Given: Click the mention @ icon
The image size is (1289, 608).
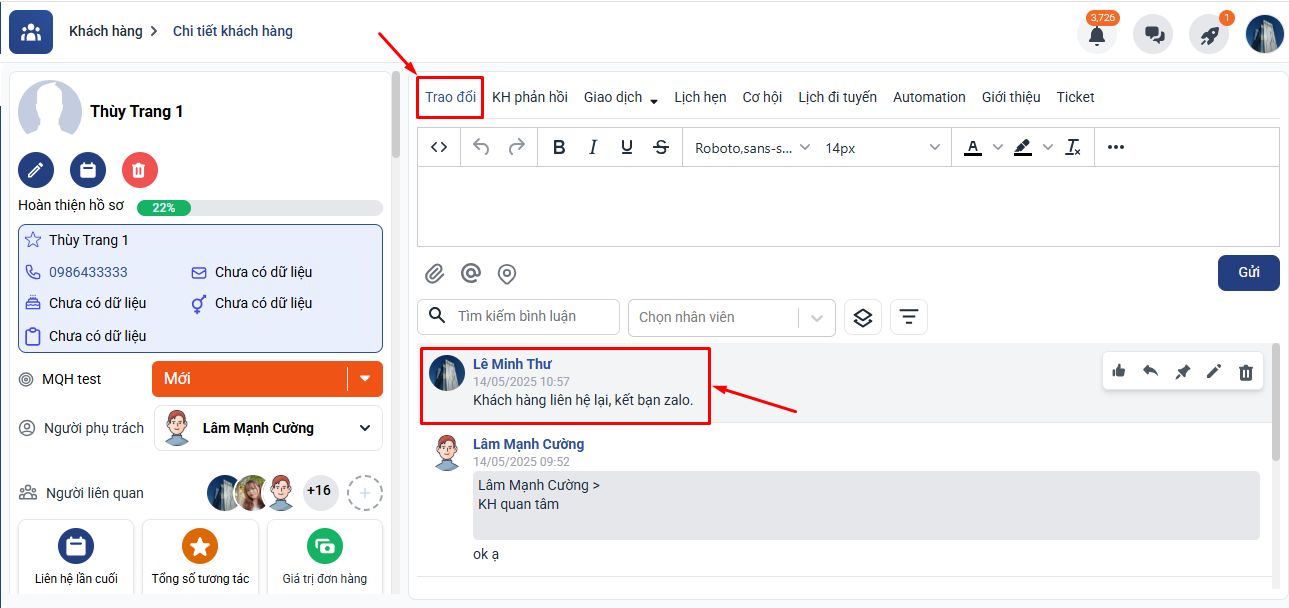Looking at the screenshot, I should [470, 274].
